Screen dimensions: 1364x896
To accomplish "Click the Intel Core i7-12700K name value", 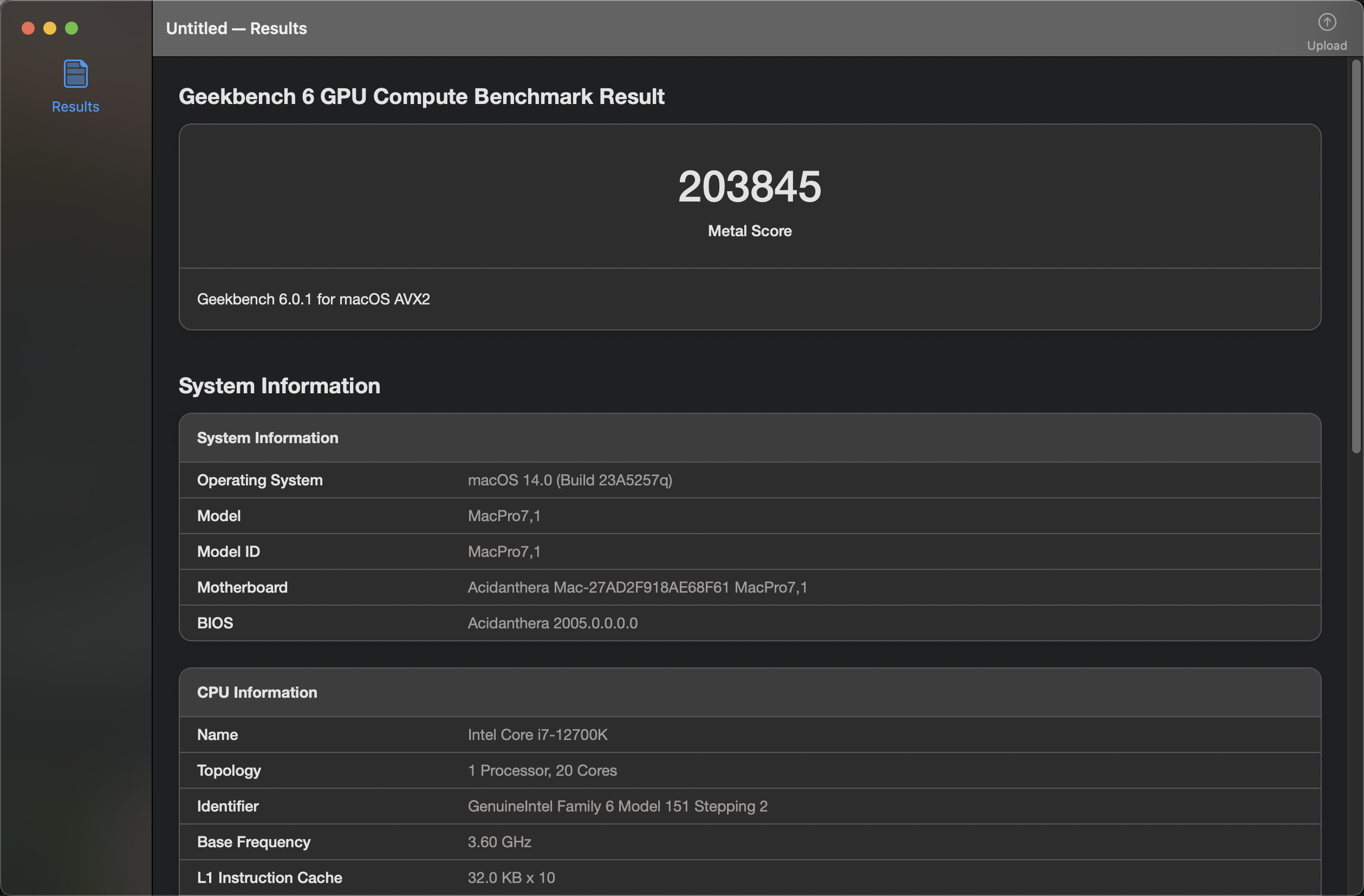I will 537,735.
